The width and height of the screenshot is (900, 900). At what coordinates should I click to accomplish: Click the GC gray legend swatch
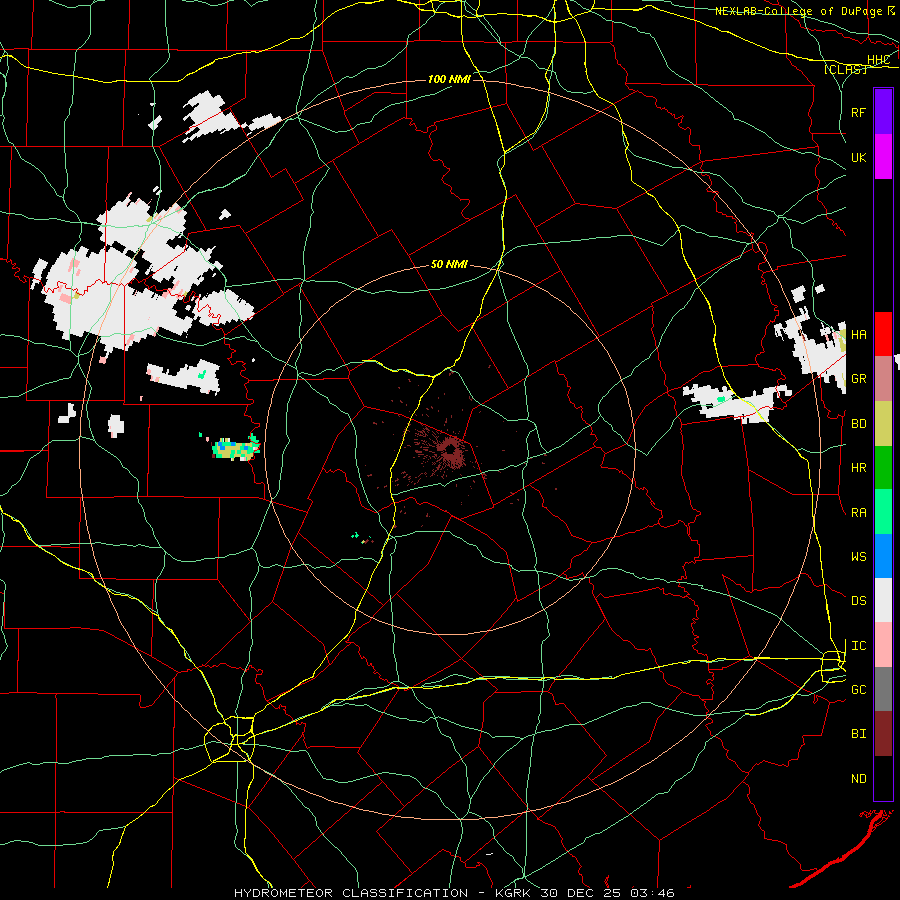[x=883, y=689]
